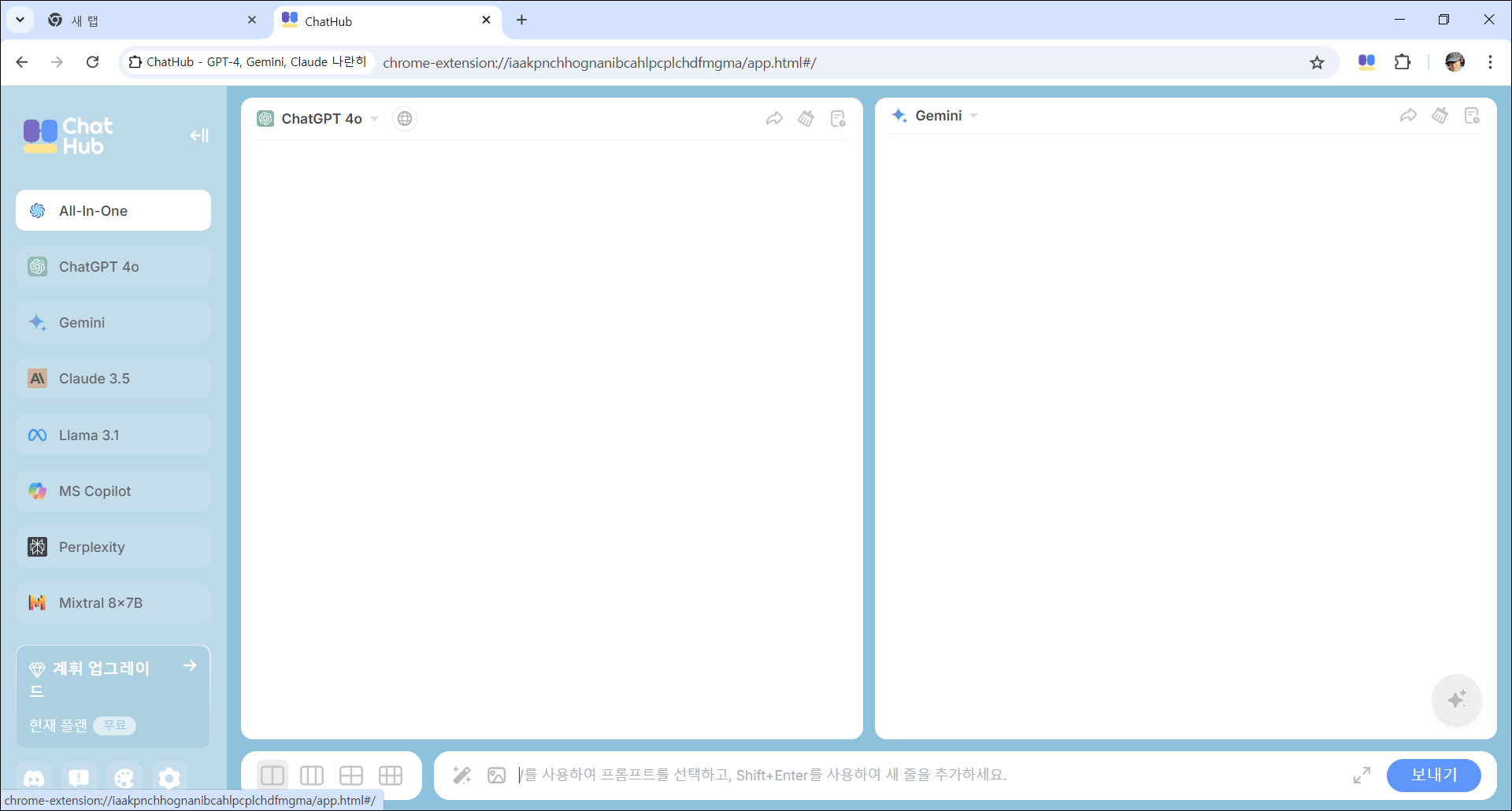Select the three-column layout
This screenshot has height=811, width=1512.
pyautogui.click(x=312, y=775)
